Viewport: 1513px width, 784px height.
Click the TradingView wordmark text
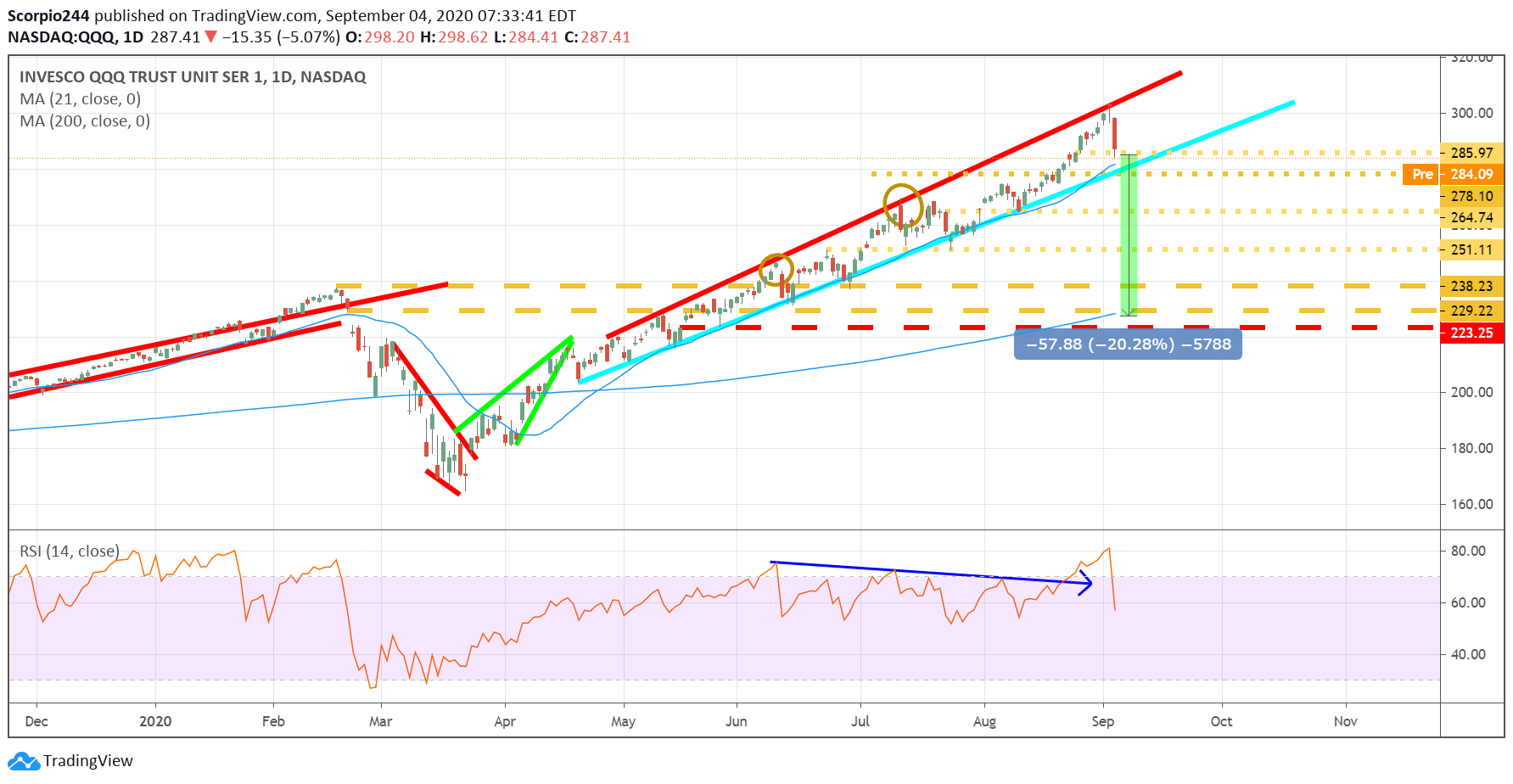tap(88, 761)
